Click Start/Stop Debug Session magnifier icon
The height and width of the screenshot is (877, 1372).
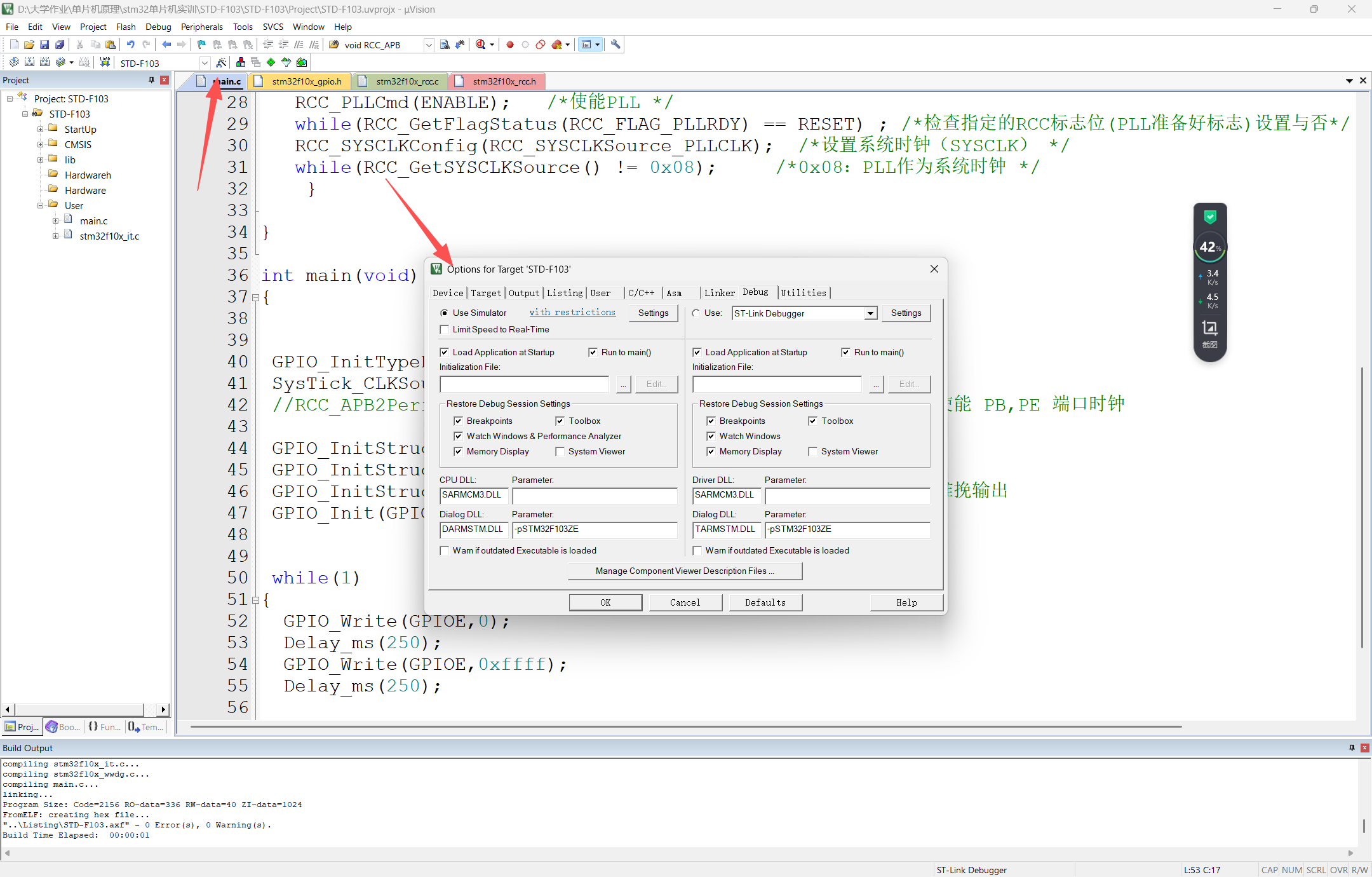pos(481,44)
